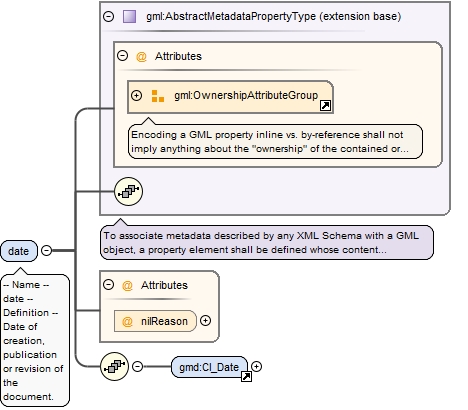Click the lower Attributes heading text

[x=164, y=285]
